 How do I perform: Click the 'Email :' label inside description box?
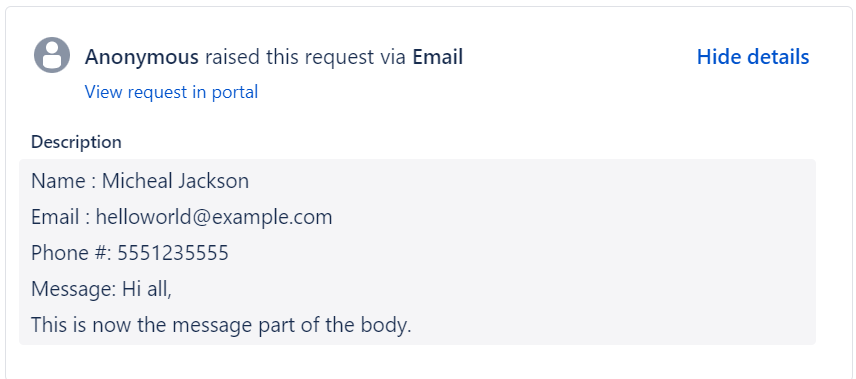[61, 217]
